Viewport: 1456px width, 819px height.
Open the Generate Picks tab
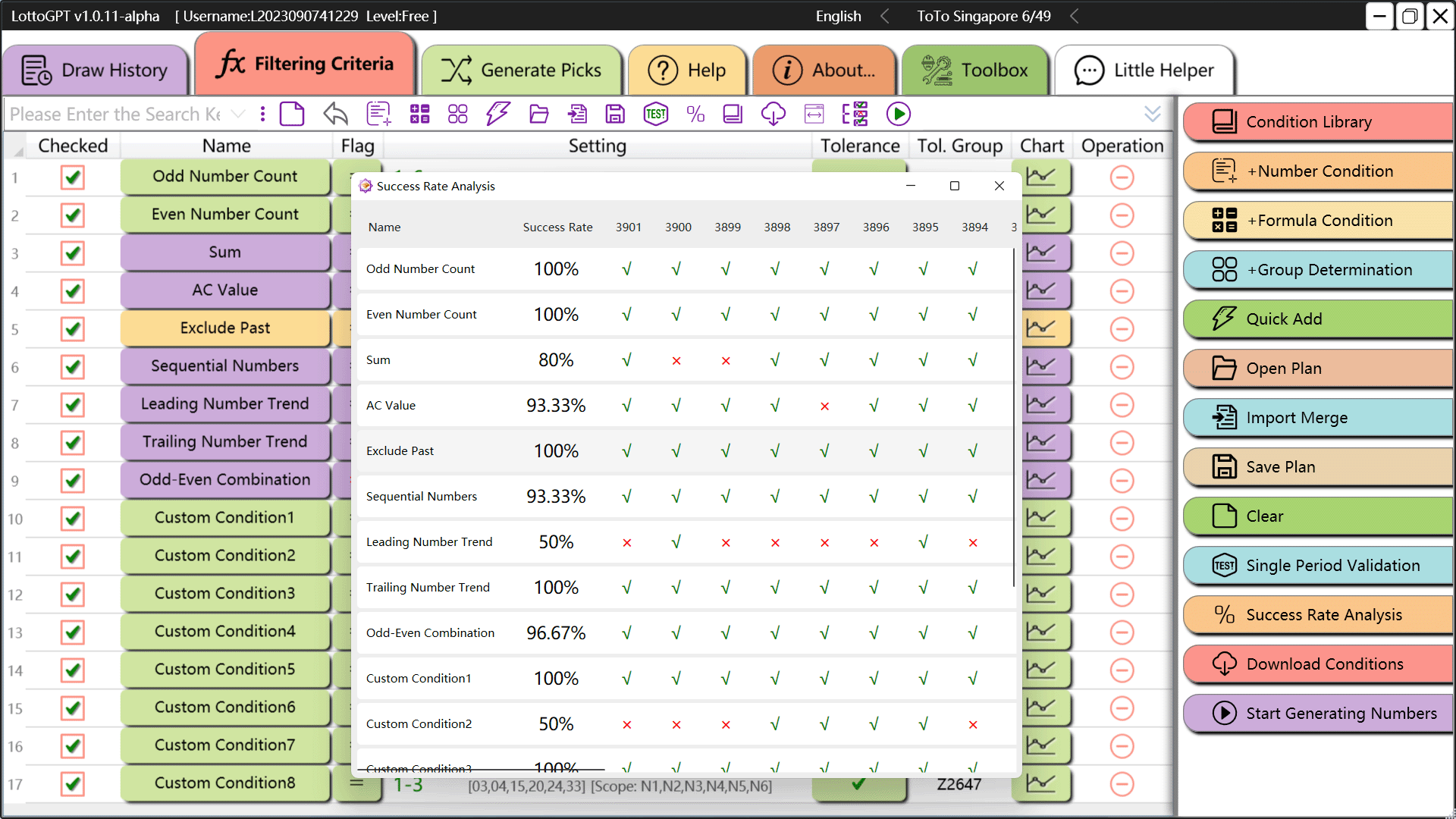coord(522,71)
